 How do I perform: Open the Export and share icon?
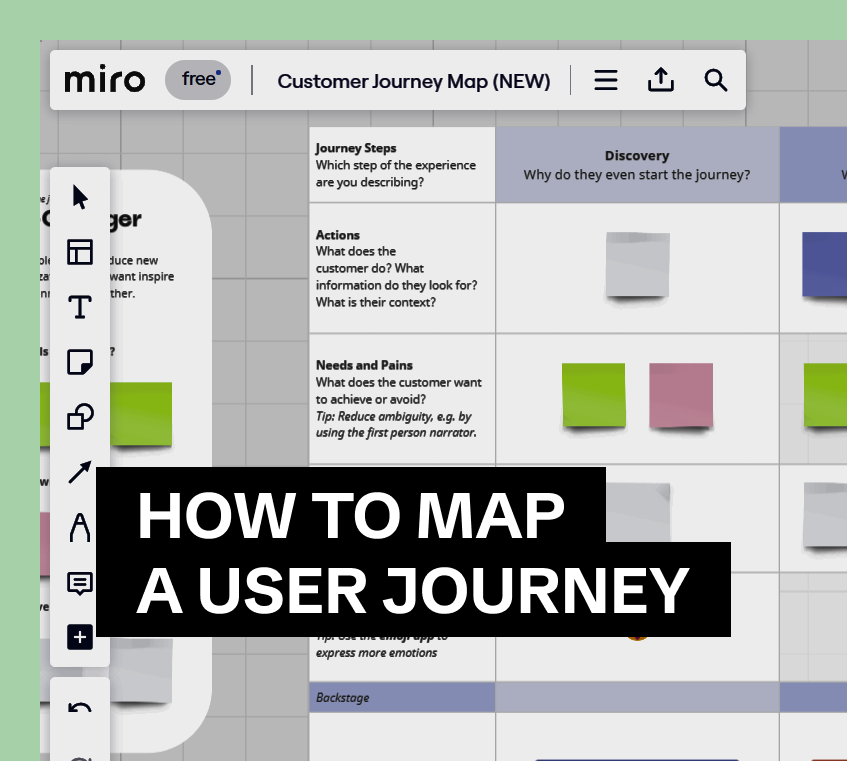coord(660,80)
